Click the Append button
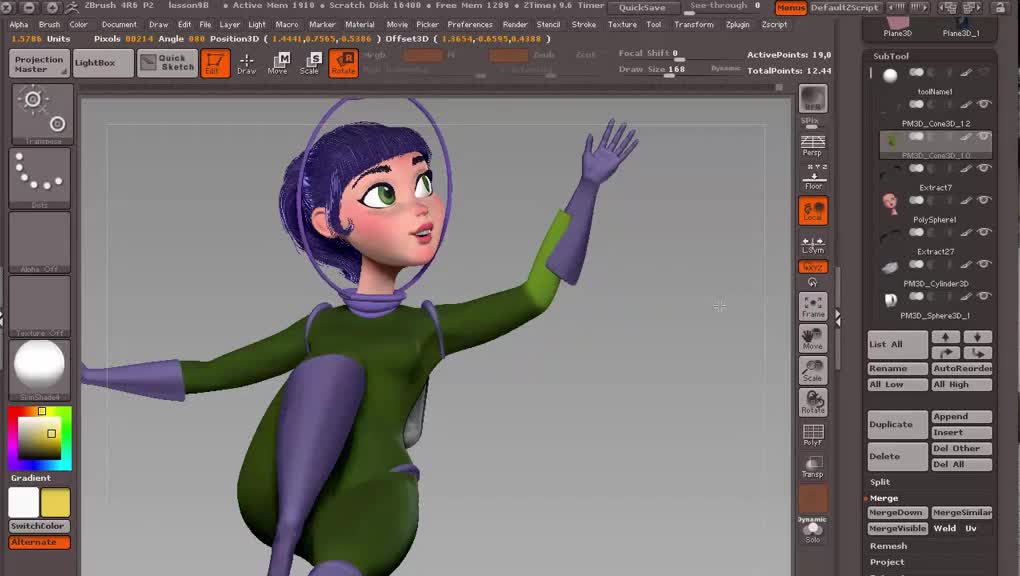The image size is (1020, 576). 961,417
